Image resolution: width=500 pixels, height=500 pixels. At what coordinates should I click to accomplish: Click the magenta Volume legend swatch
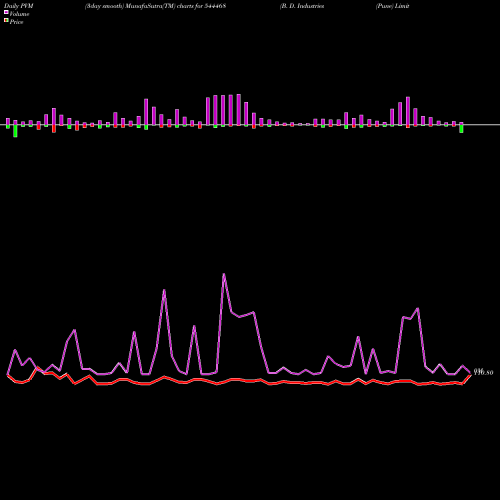point(6,12)
